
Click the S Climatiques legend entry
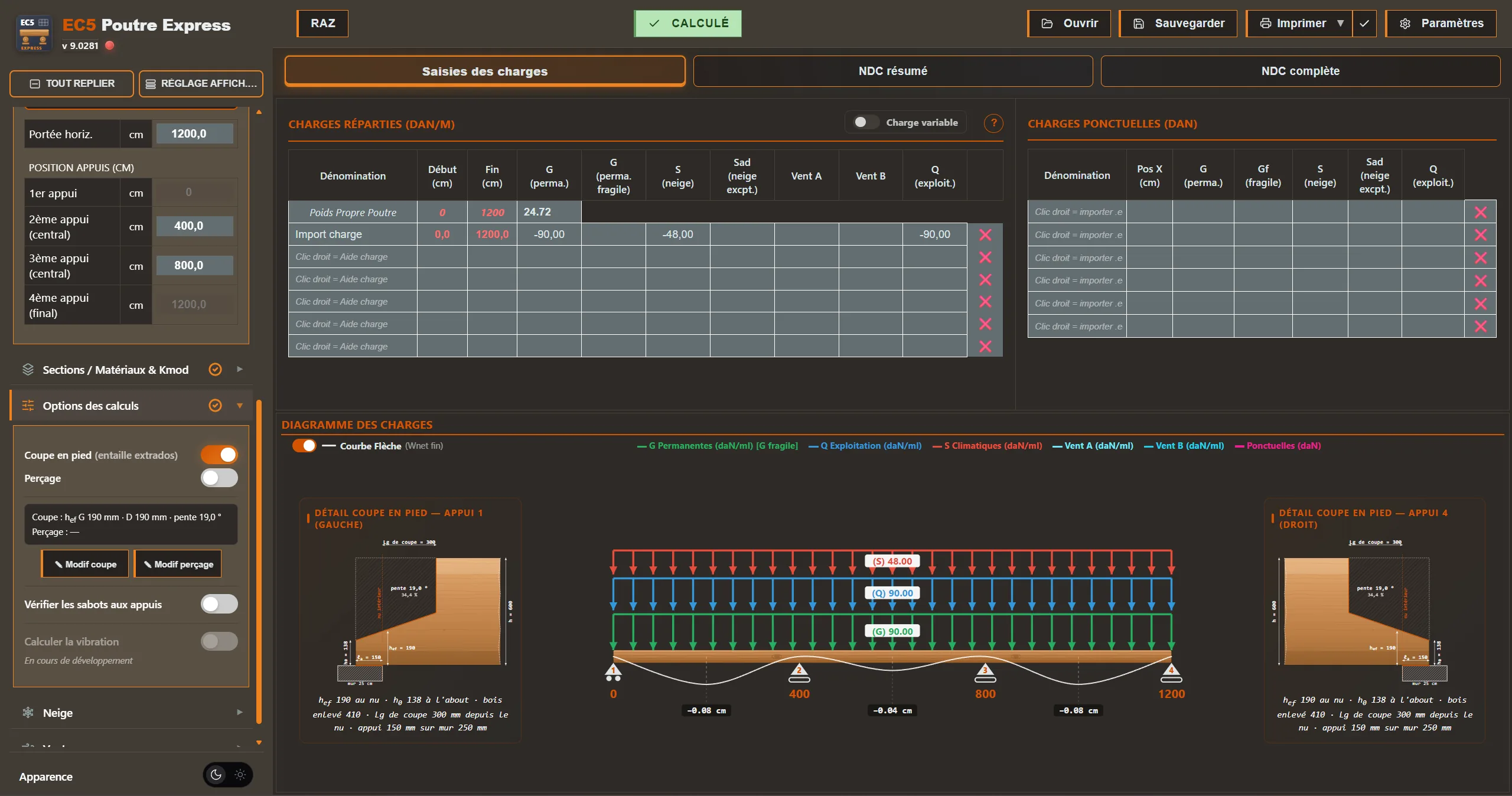[988, 446]
